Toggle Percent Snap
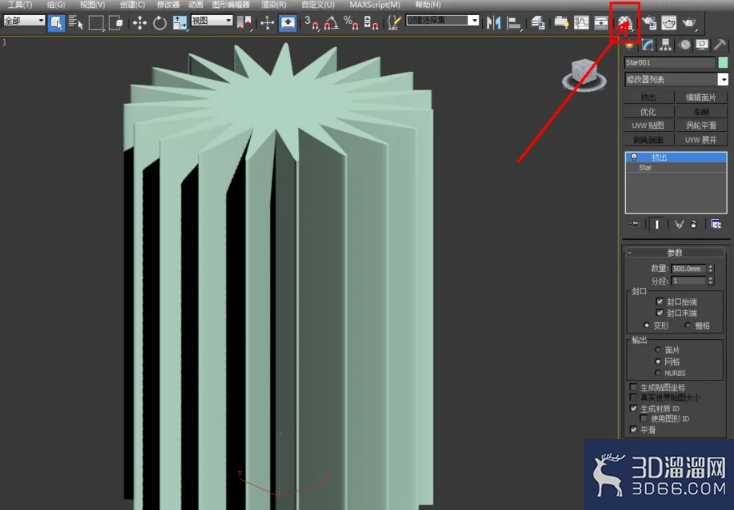 tap(351, 22)
